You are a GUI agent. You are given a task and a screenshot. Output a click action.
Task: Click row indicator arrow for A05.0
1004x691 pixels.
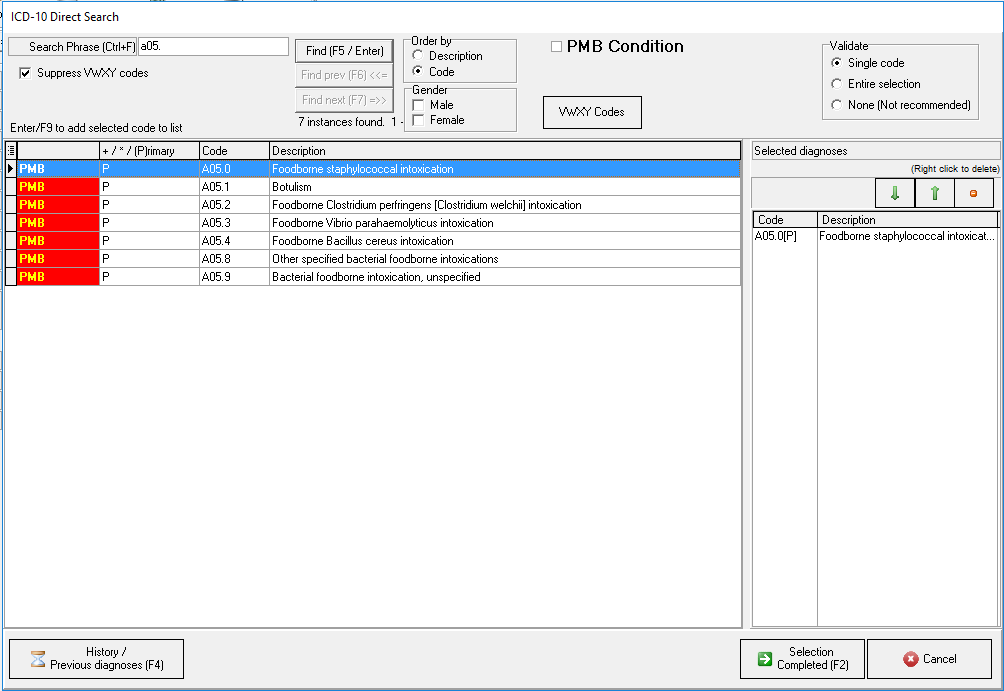click(11, 169)
